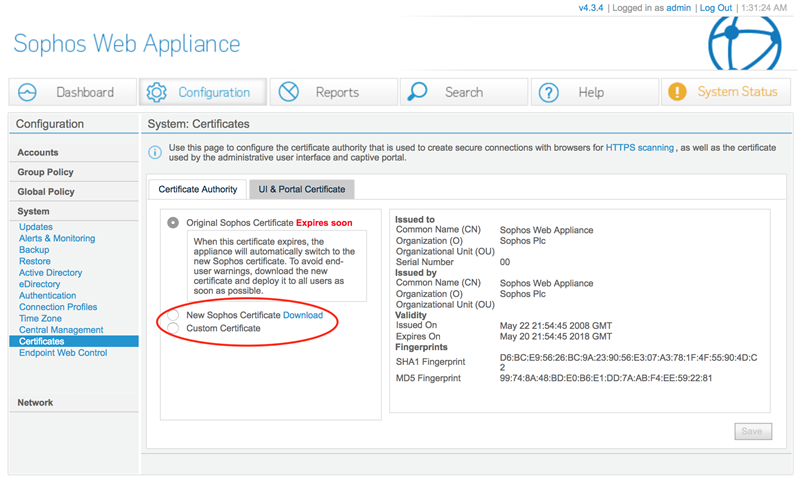Viewport: 799px width, 479px height.
Task: Click the MD5 Fingerprint value
Action: (x=606, y=378)
